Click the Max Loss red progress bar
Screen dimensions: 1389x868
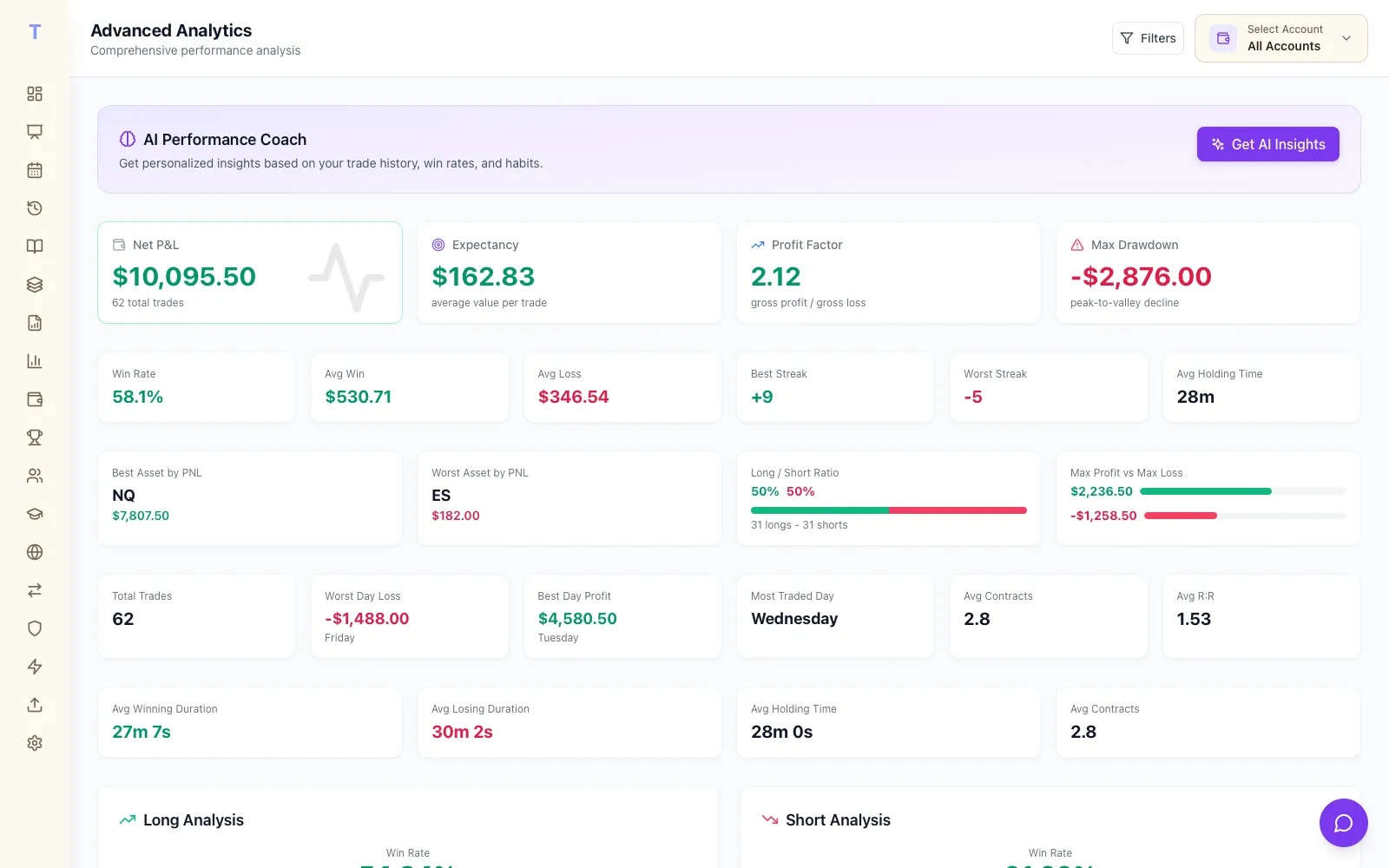[x=1181, y=516]
